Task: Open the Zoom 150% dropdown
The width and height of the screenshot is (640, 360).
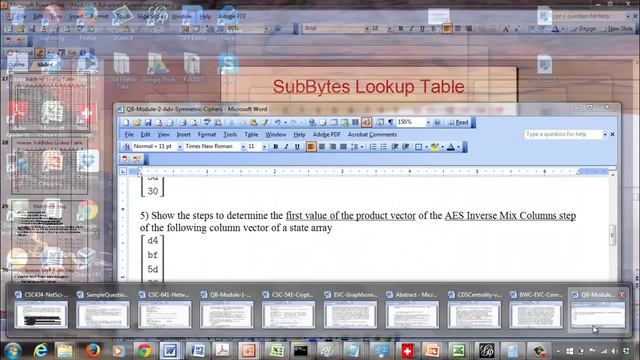Action: 428,122
